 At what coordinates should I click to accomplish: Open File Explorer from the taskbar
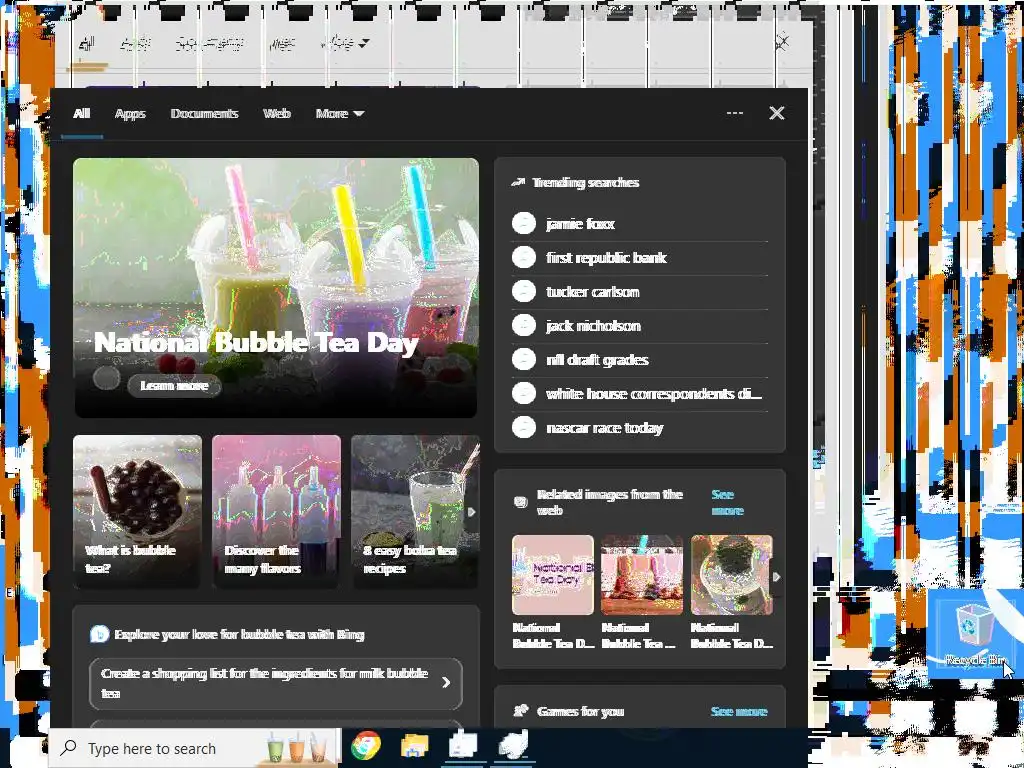(414, 747)
